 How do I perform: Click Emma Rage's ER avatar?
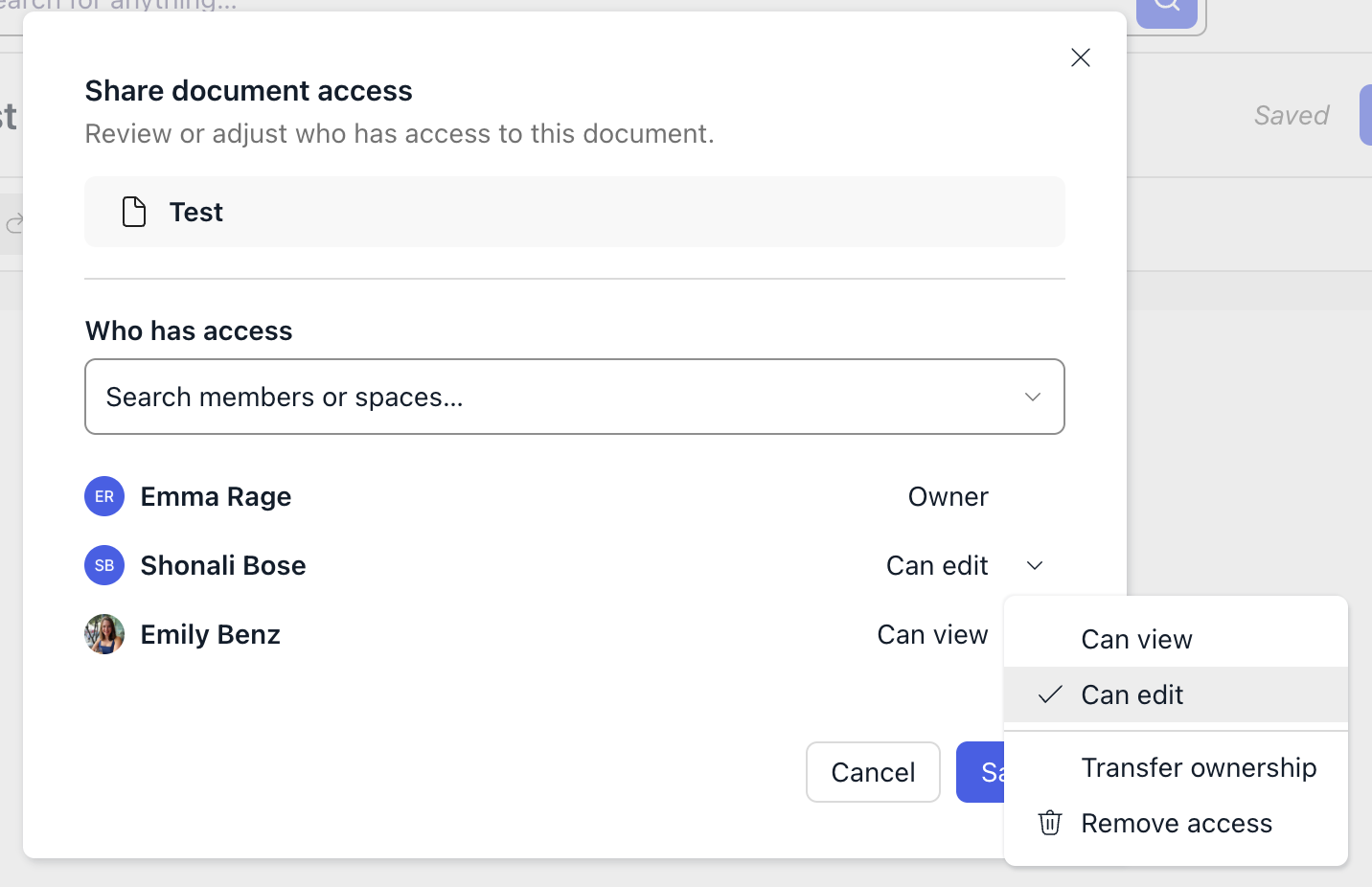[104, 496]
